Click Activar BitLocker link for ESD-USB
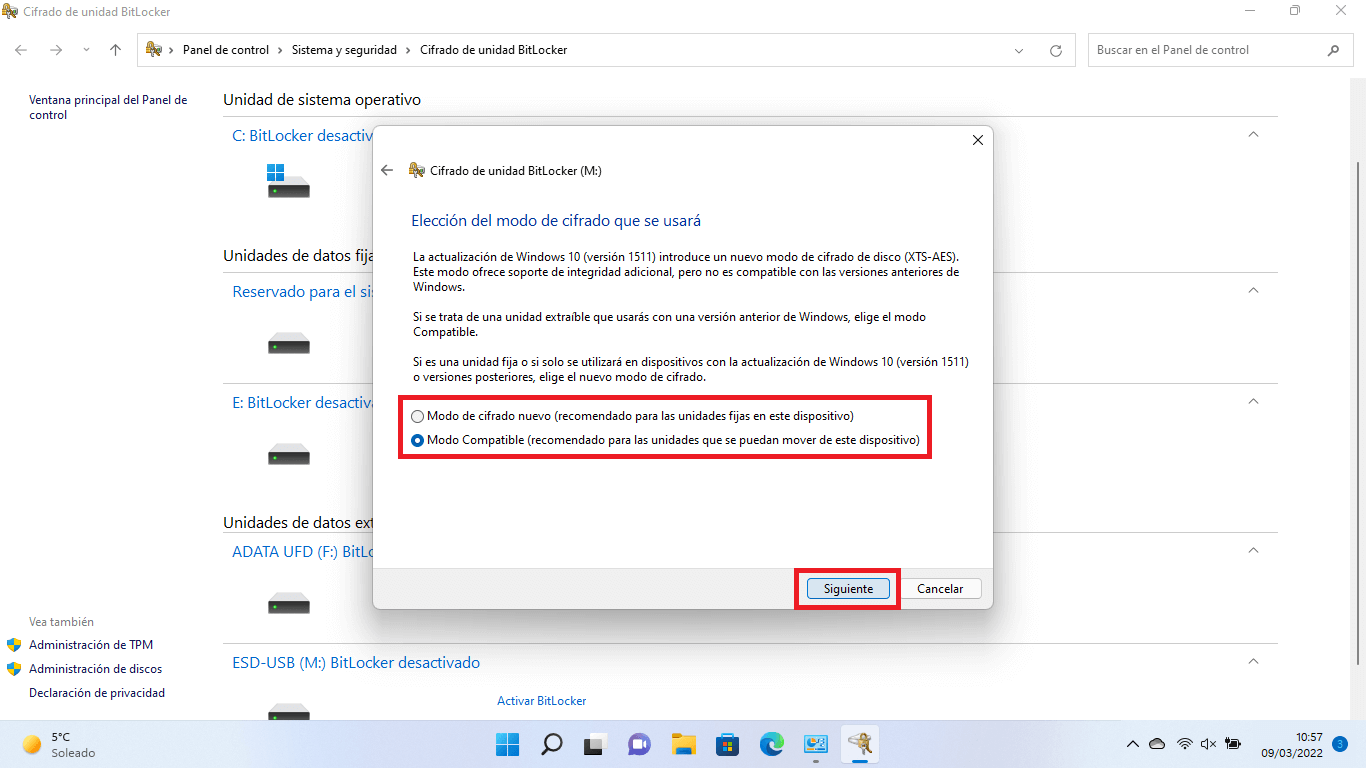This screenshot has height=768, width=1366. coord(541,701)
